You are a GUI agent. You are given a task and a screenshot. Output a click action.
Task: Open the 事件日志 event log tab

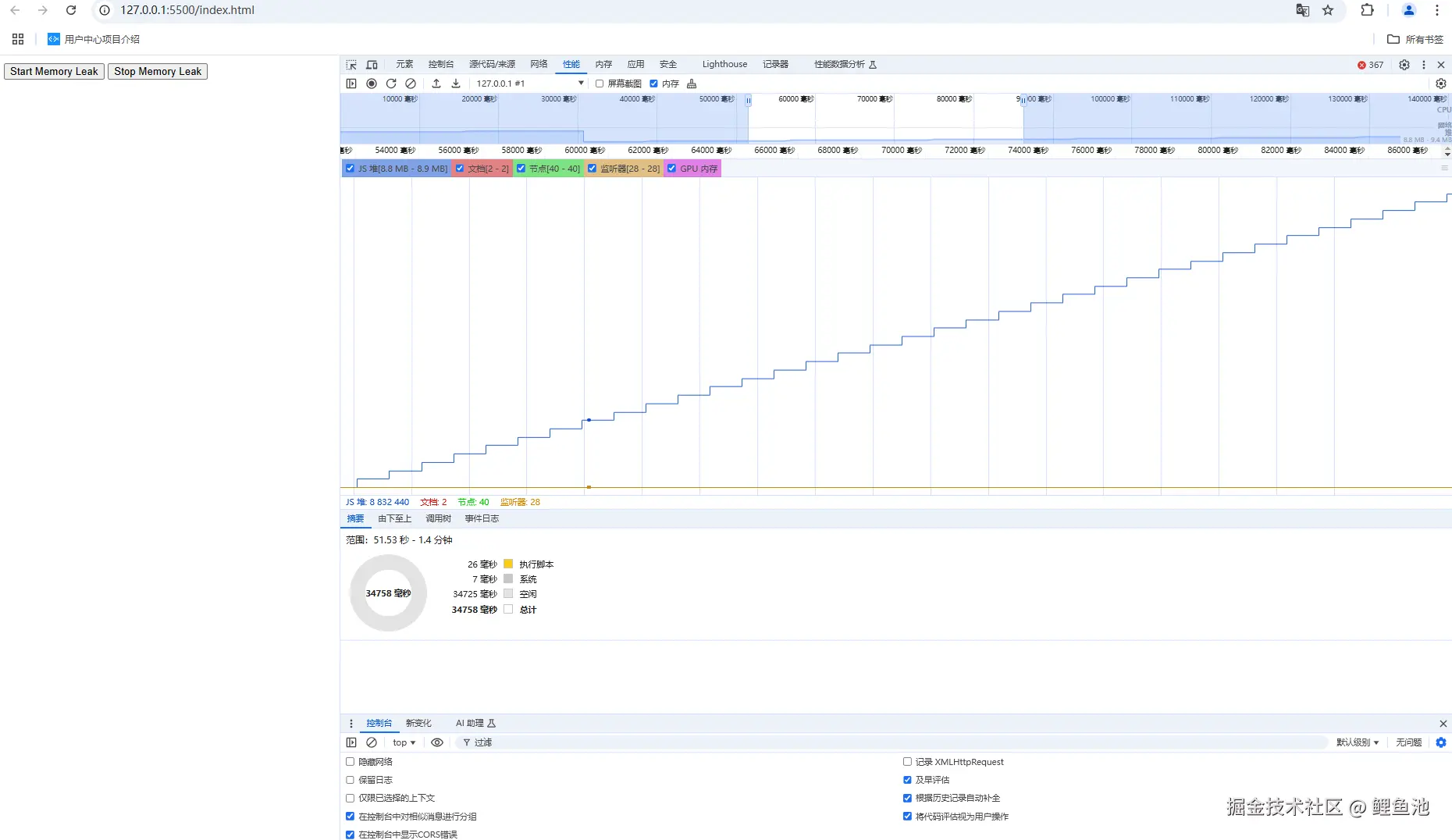point(482,519)
